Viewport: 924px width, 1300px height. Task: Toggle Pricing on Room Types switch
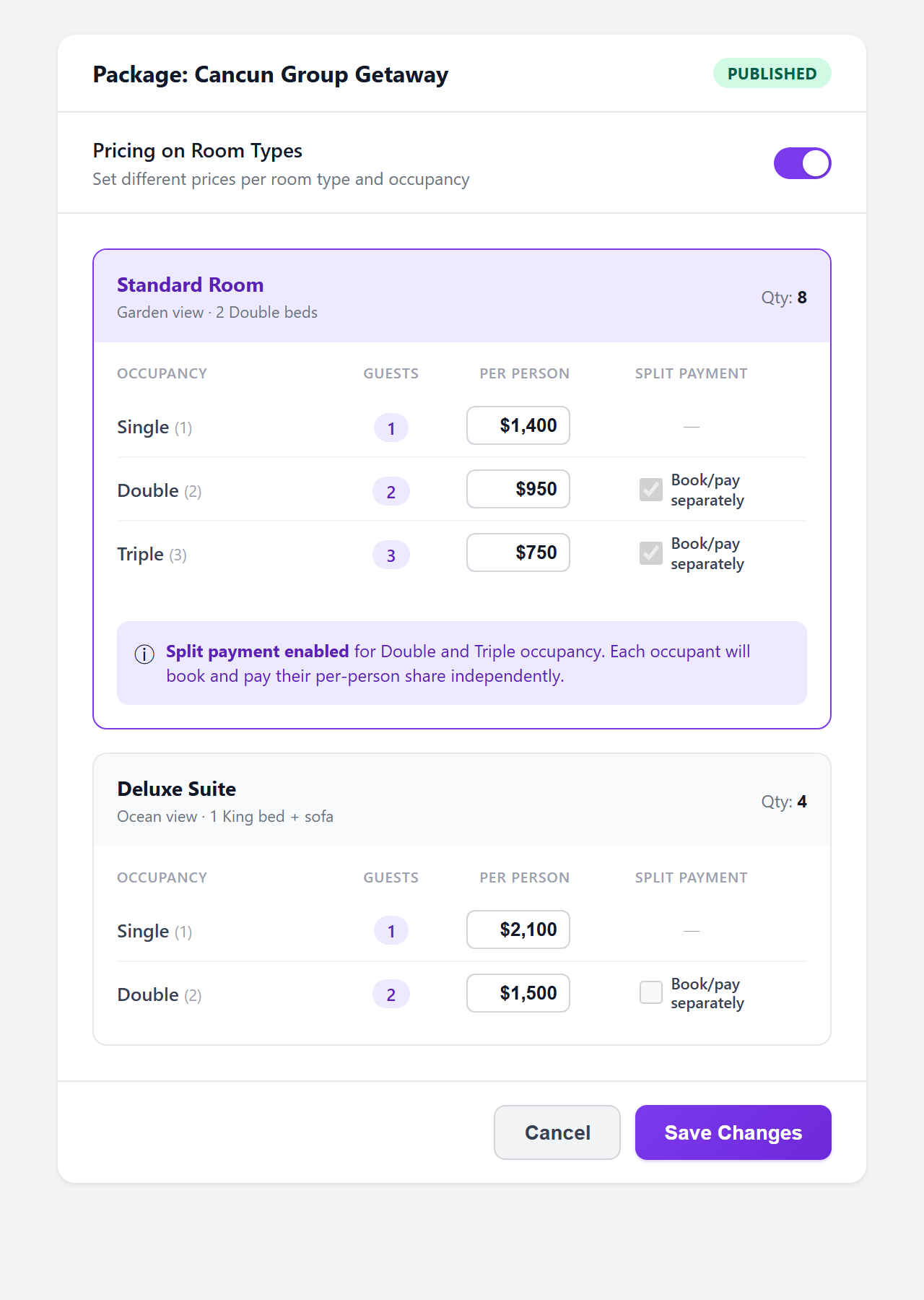click(802, 163)
